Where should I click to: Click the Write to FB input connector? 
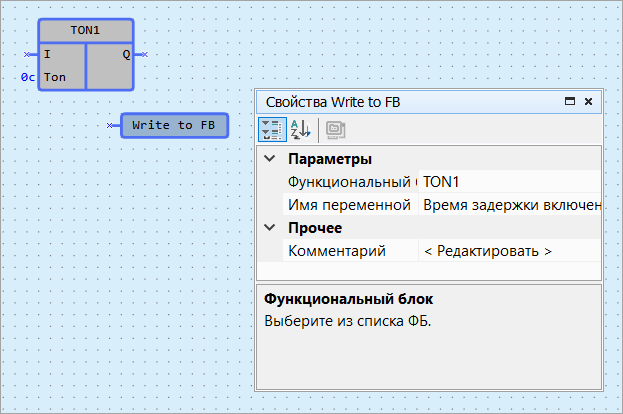pyautogui.click(x=113, y=125)
